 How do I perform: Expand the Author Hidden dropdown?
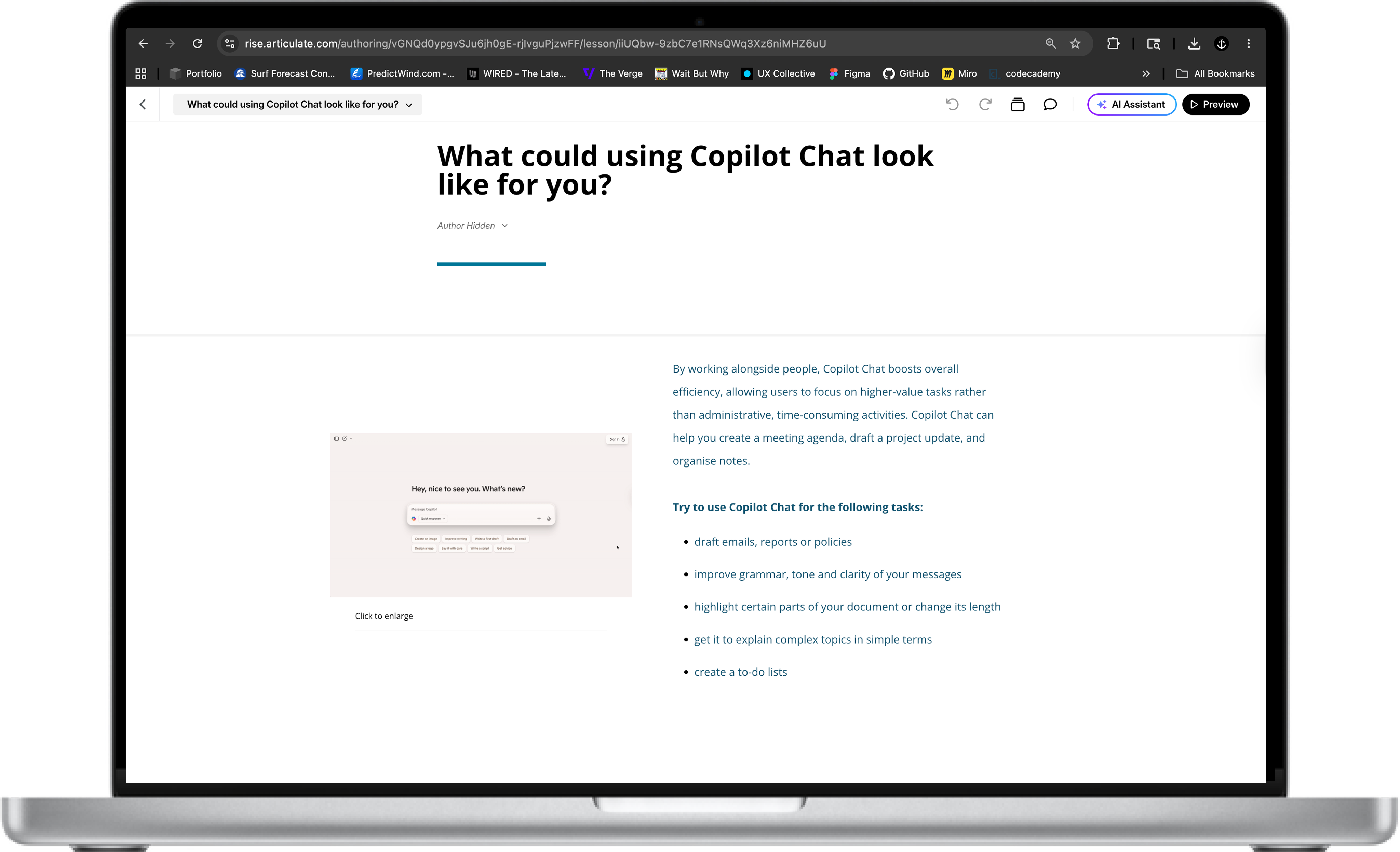tap(473, 226)
